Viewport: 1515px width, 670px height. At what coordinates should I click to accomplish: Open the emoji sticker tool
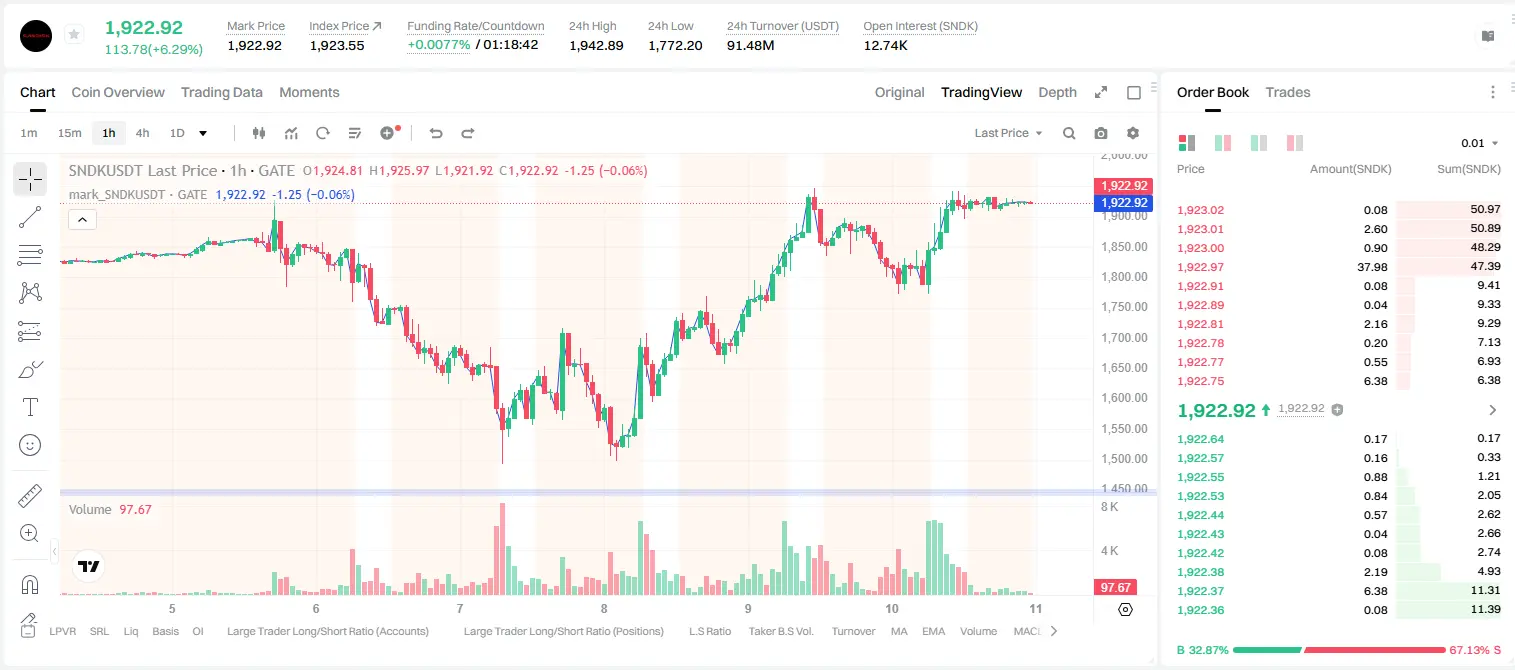pos(30,445)
